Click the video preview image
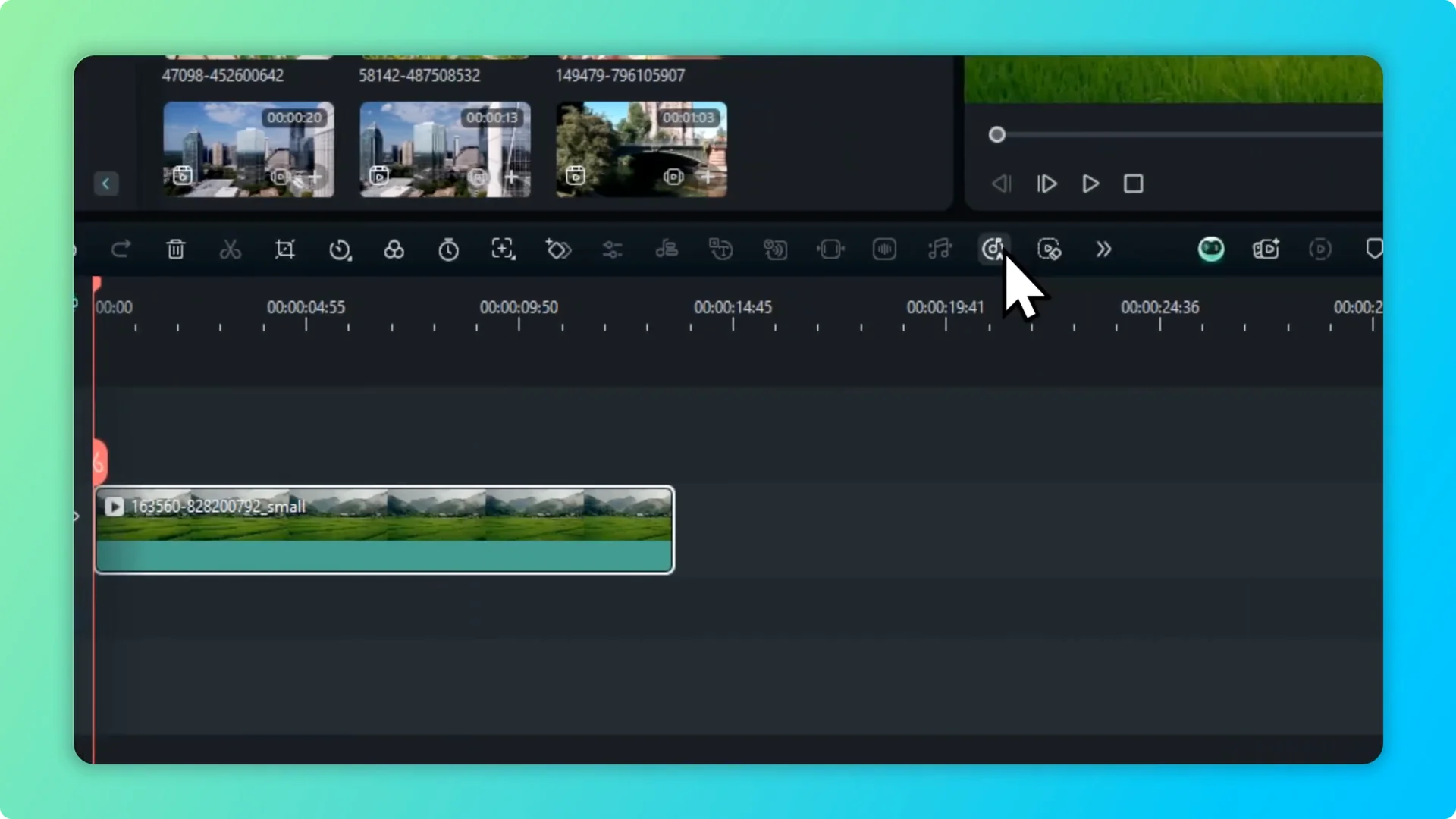The image size is (1456, 819). click(x=1173, y=79)
